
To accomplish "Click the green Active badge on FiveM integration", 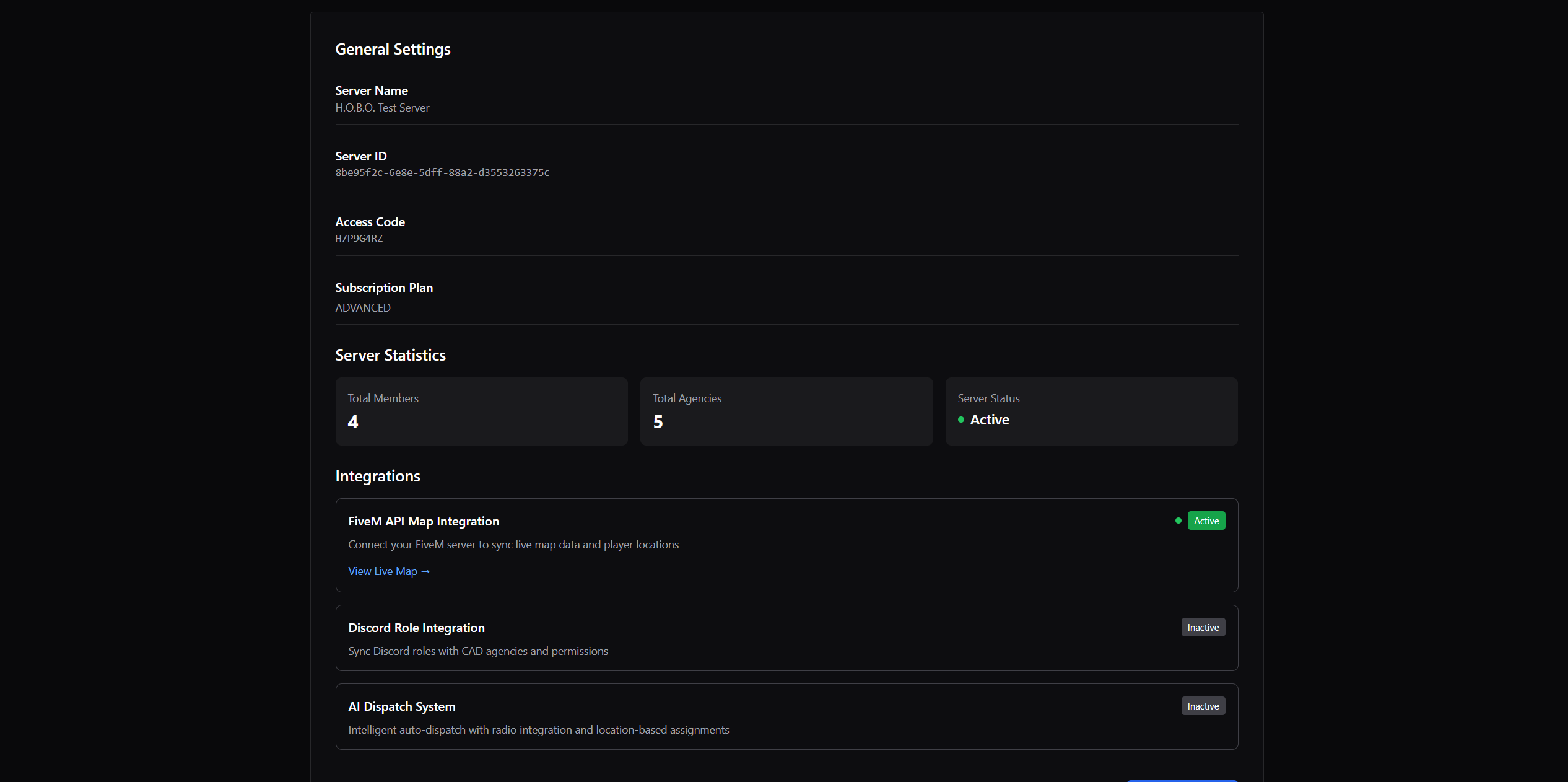I will (x=1206, y=521).
